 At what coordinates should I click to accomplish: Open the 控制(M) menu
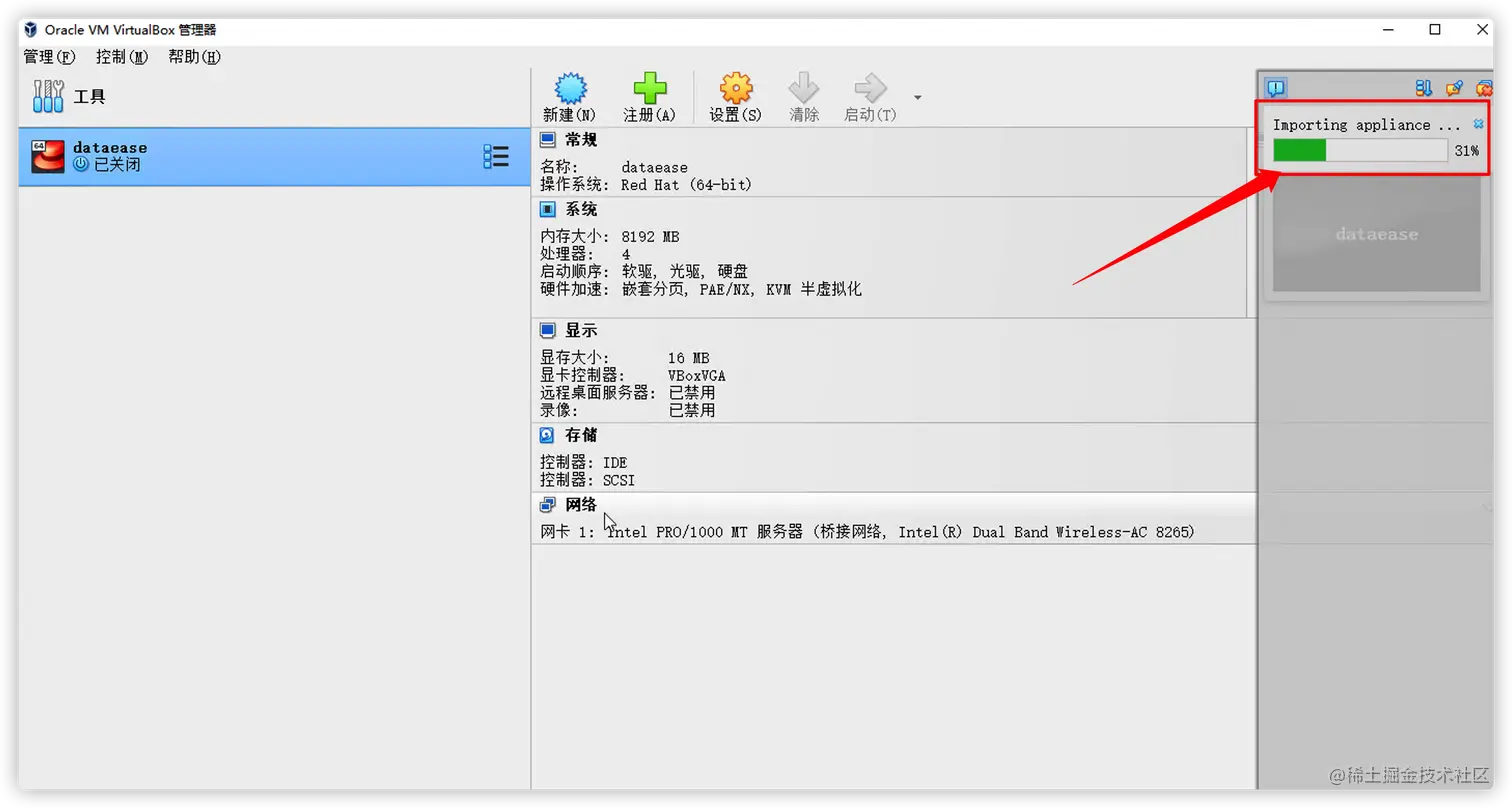120,57
